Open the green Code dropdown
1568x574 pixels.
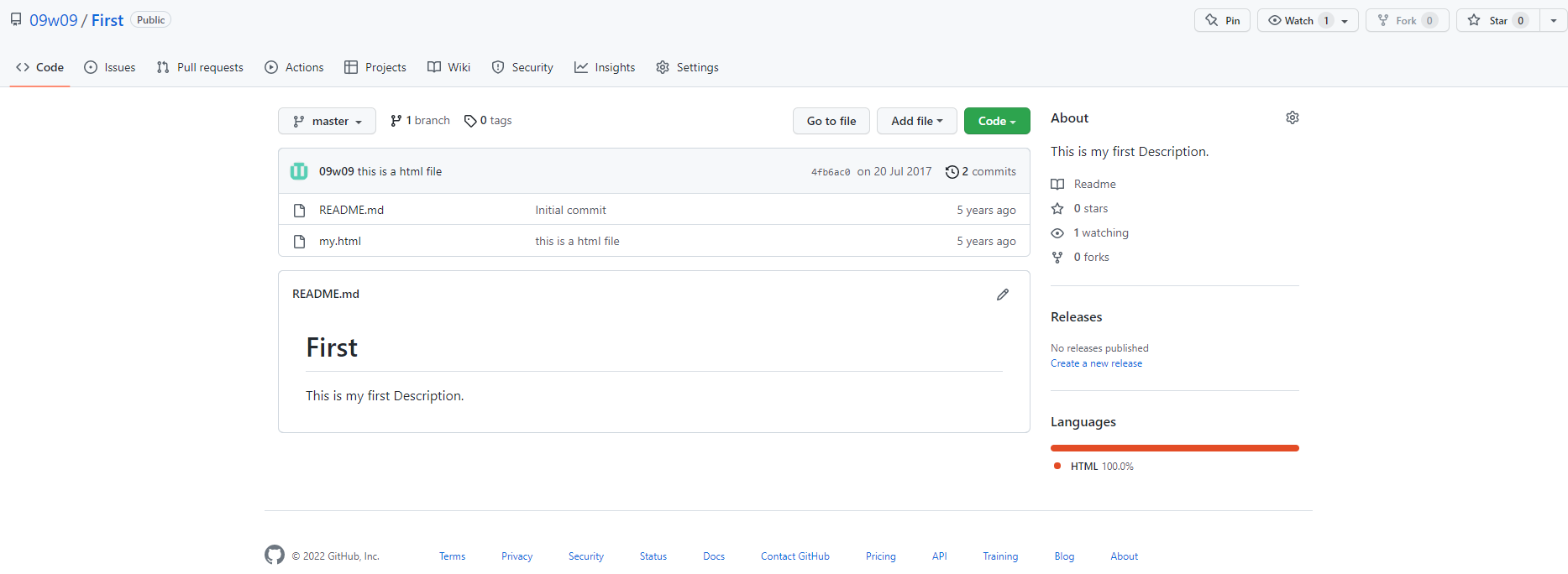(997, 121)
